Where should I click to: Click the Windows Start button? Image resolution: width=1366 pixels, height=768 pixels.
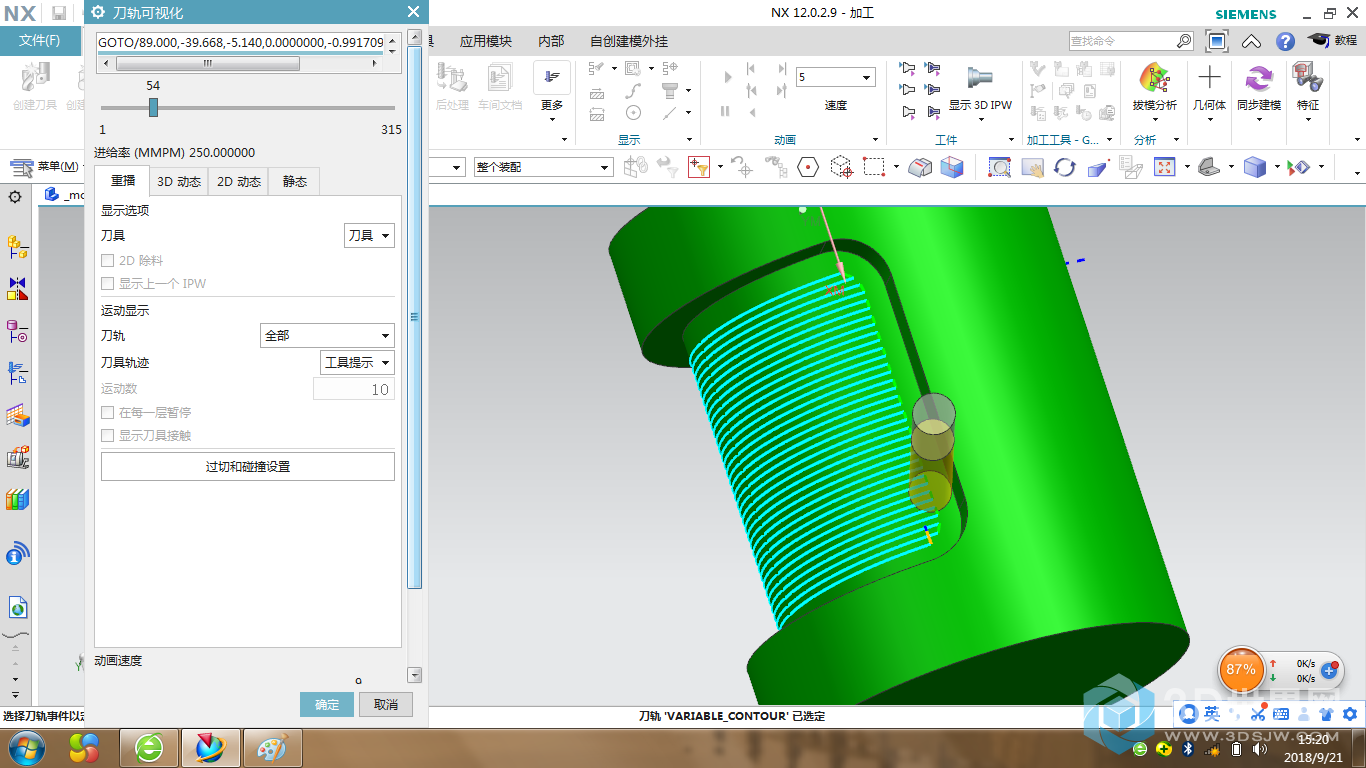27,747
